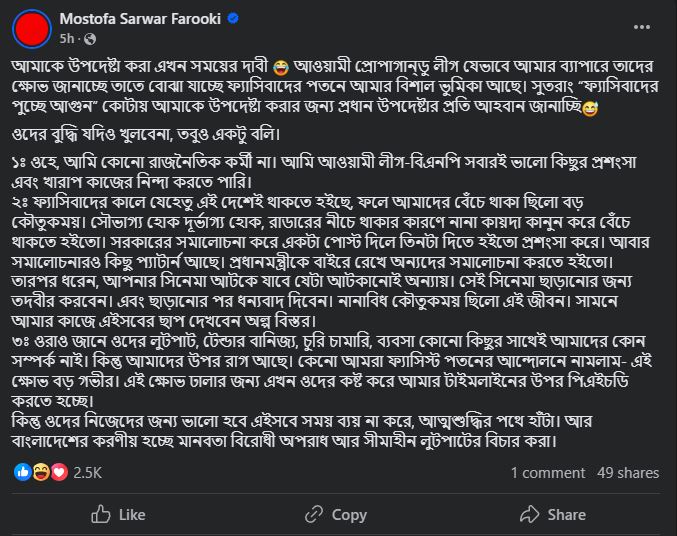The image size is (677, 536).
Task: Open the 49 shares list
Action: click(628, 473)
